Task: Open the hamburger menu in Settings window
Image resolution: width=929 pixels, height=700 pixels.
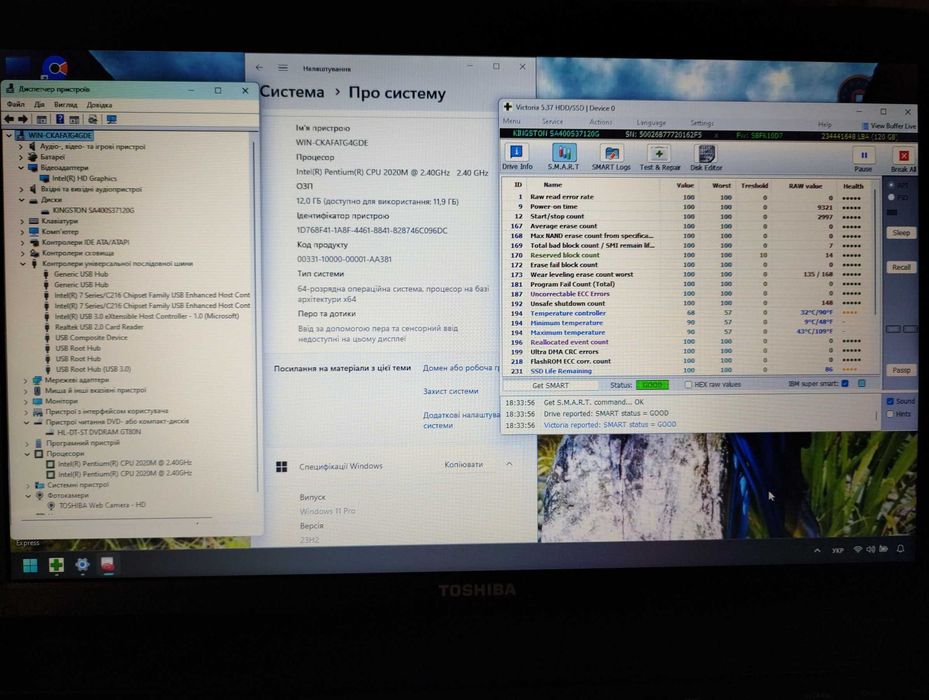Action: [x=283, y=68]
